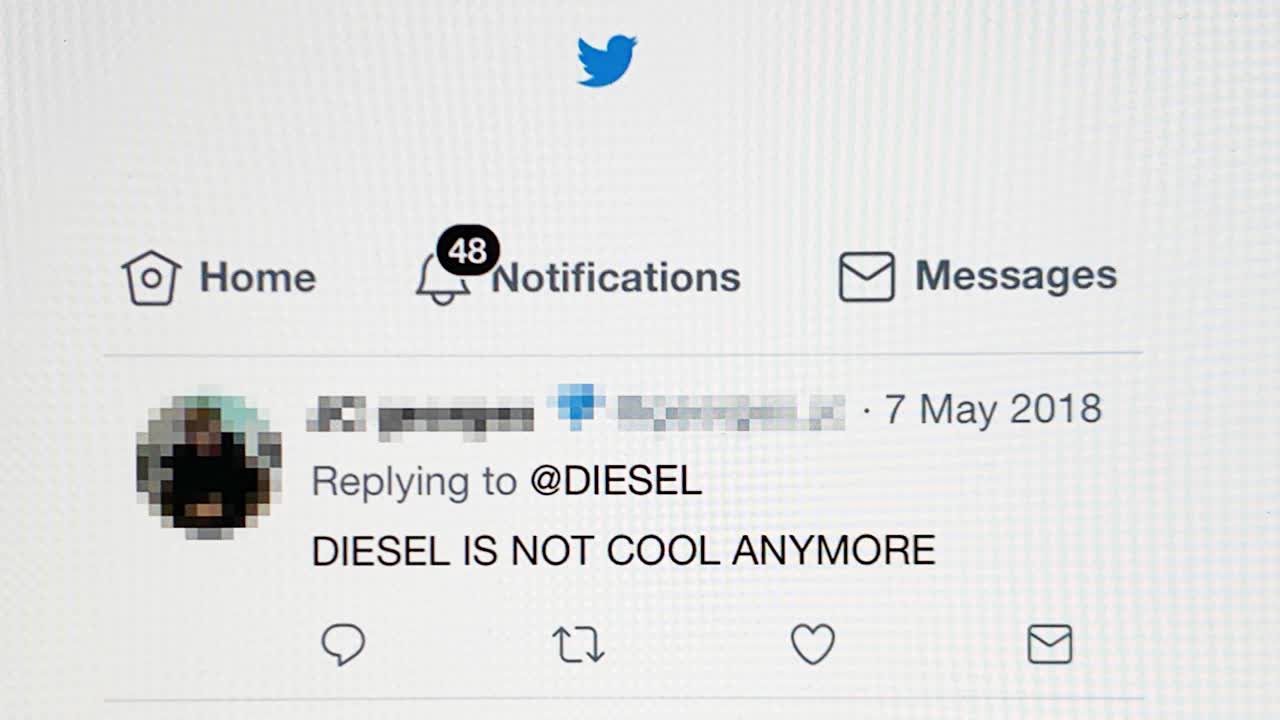1280x720 pixels.
Task: View the pixelated profile avatar
Action: click(x=209, y=467)
